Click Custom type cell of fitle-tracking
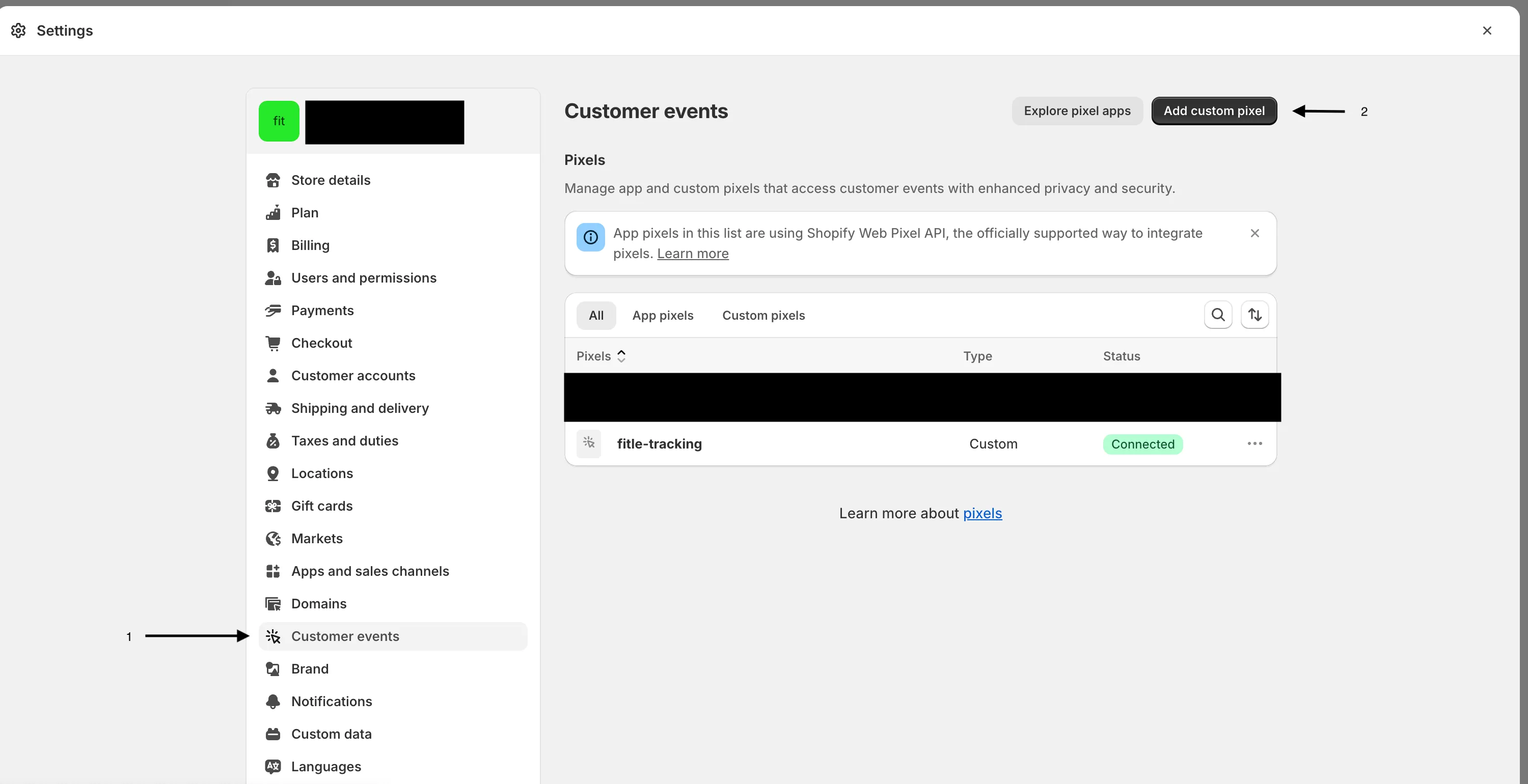 993,444
